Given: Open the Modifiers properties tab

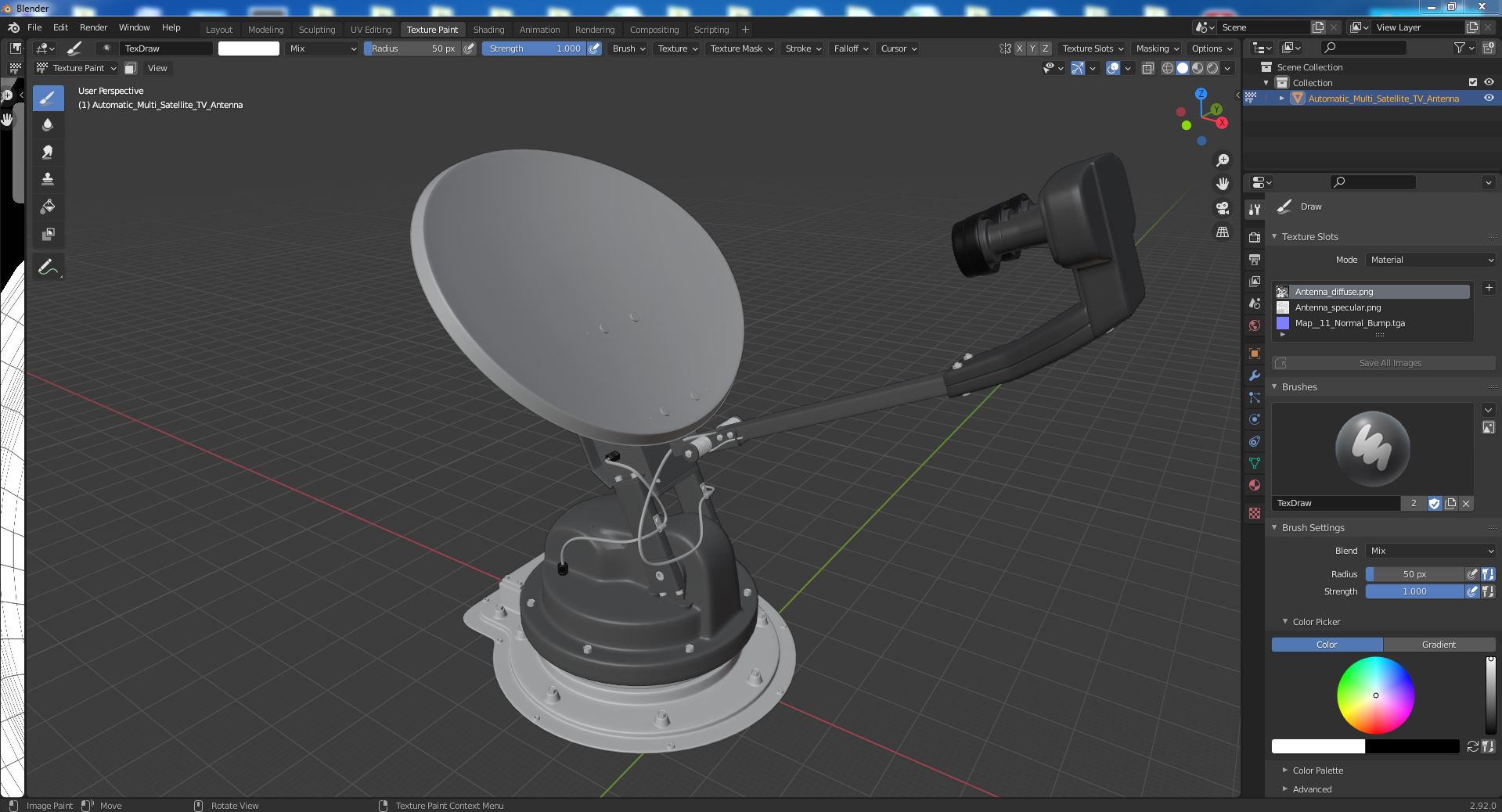Looking at the screenshot, I should click(x=1255, y=375).
